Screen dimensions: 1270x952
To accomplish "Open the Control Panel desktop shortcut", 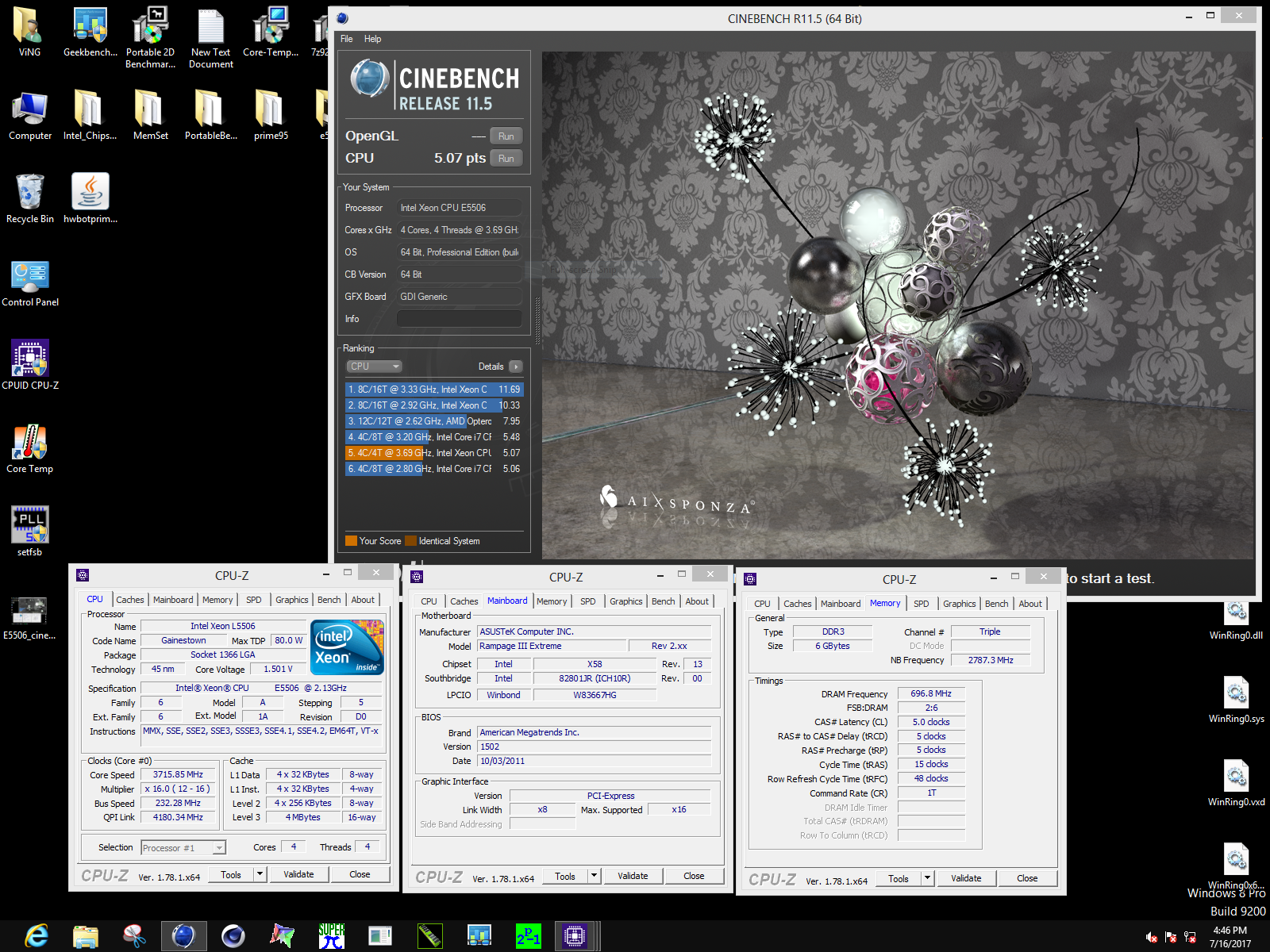I will [x=30, y=282].
